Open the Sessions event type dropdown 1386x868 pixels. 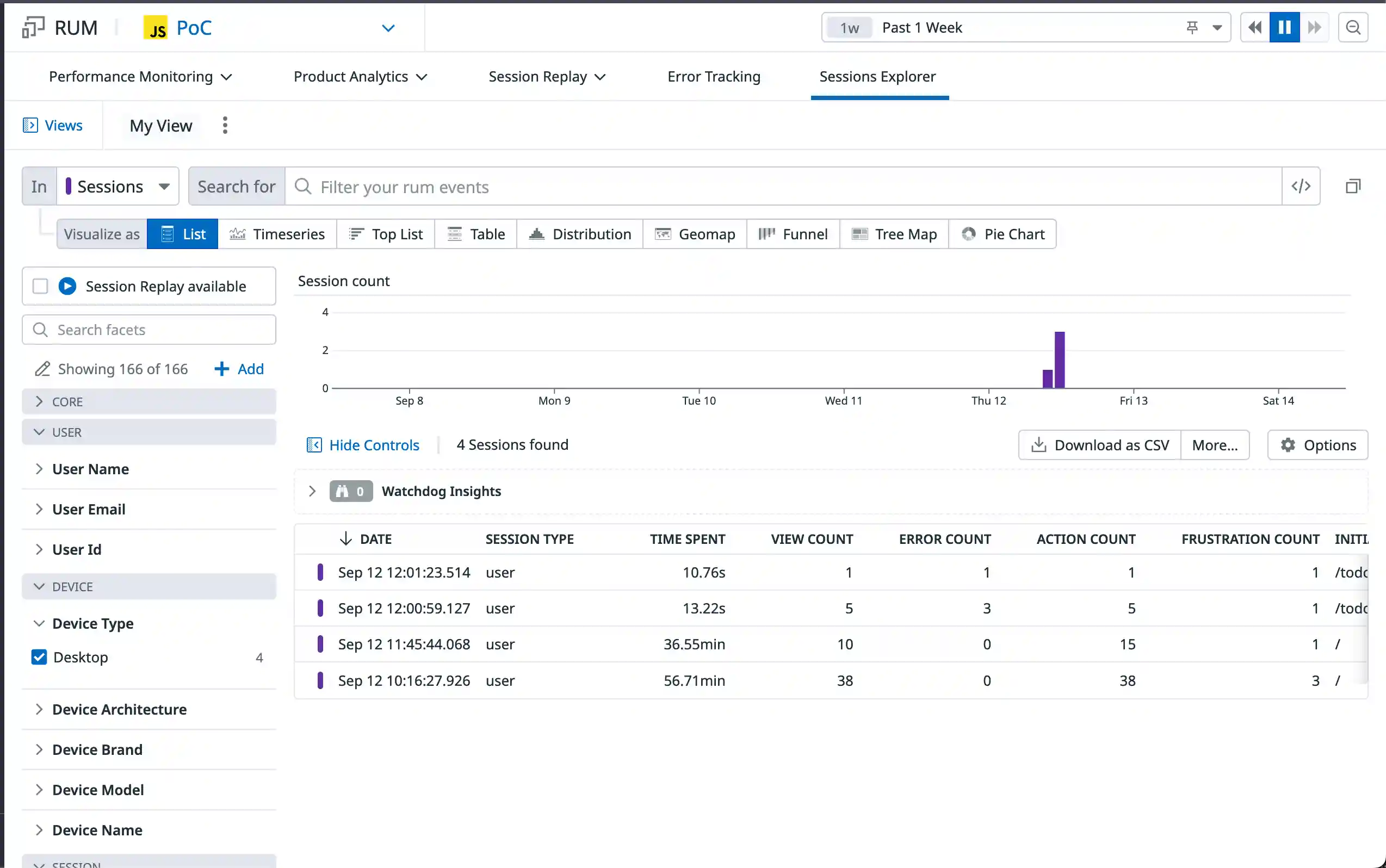117,186
